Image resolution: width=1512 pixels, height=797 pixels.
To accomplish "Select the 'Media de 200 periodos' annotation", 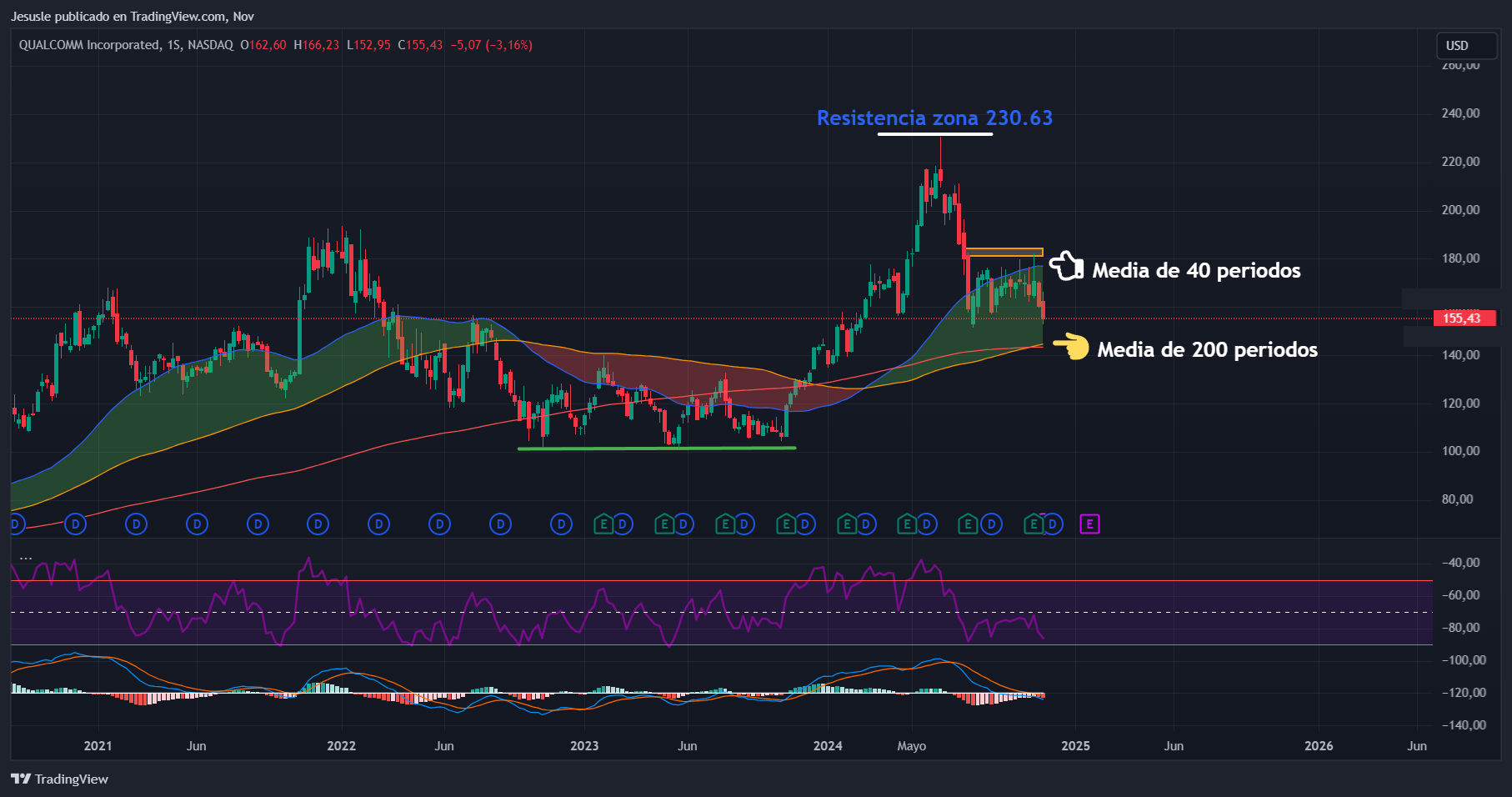I will click(x=1207, y=349).
